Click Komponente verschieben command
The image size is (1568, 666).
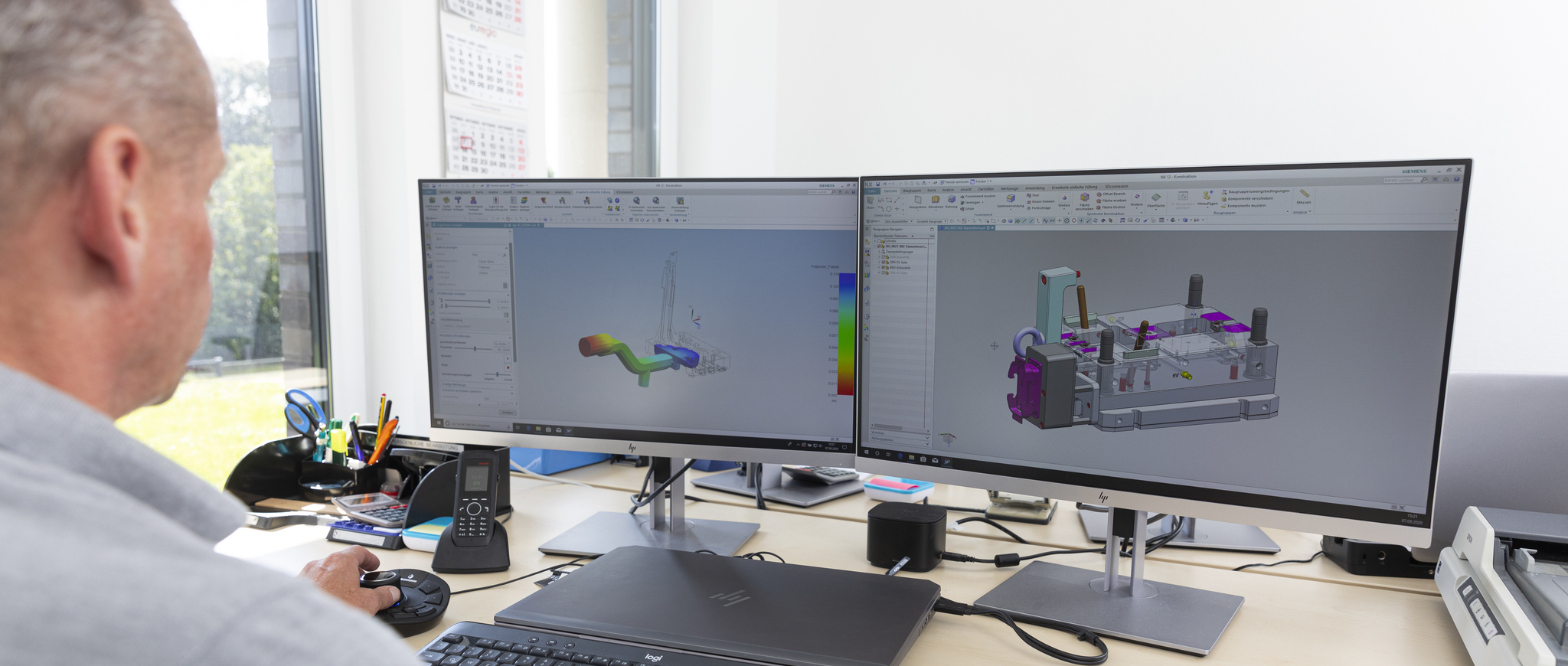(x=1249, y=198)
